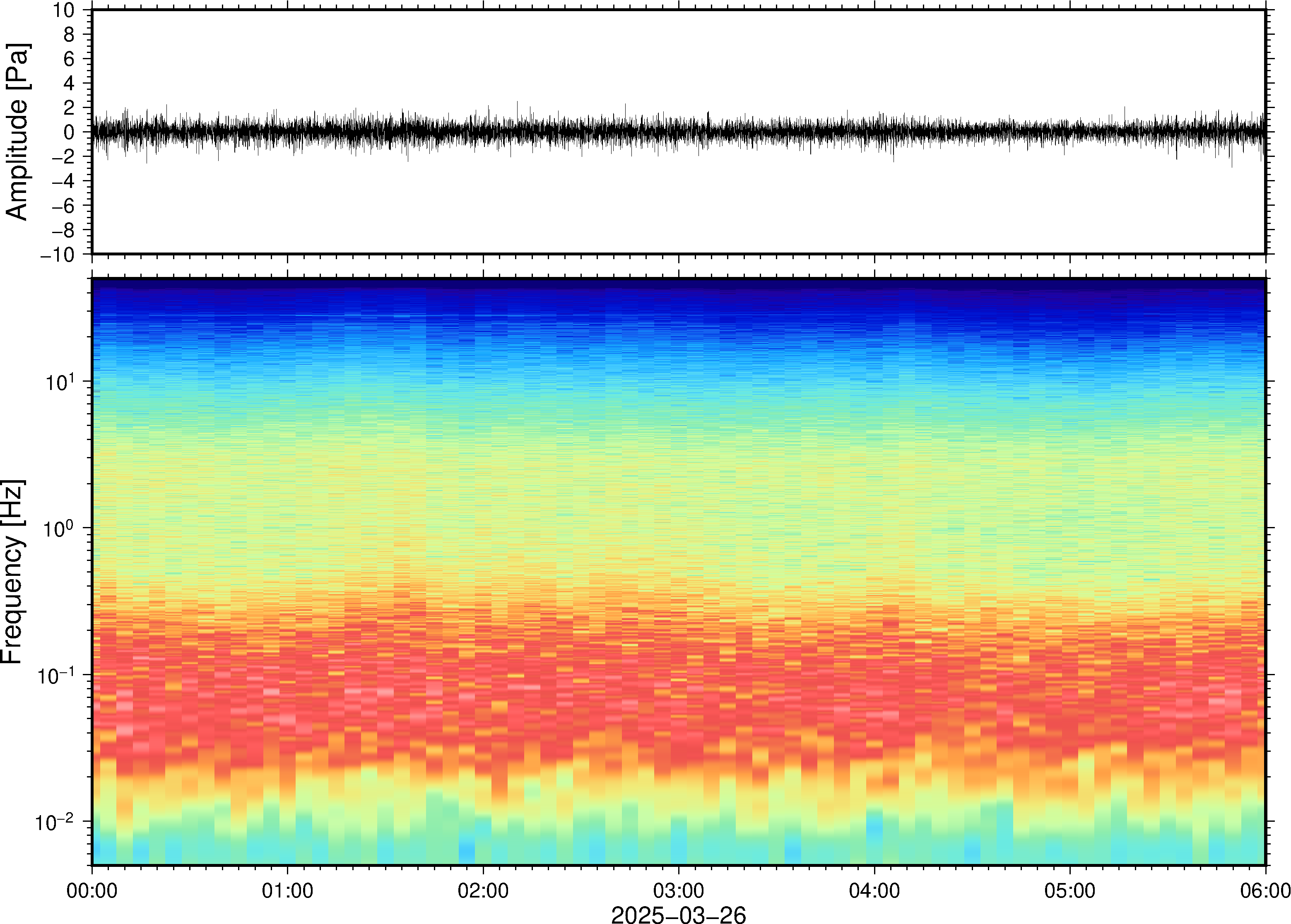Pick the amplitude tick label "−8"
The height and width of the screenshot is (924, 1291).
coord(63,230)
